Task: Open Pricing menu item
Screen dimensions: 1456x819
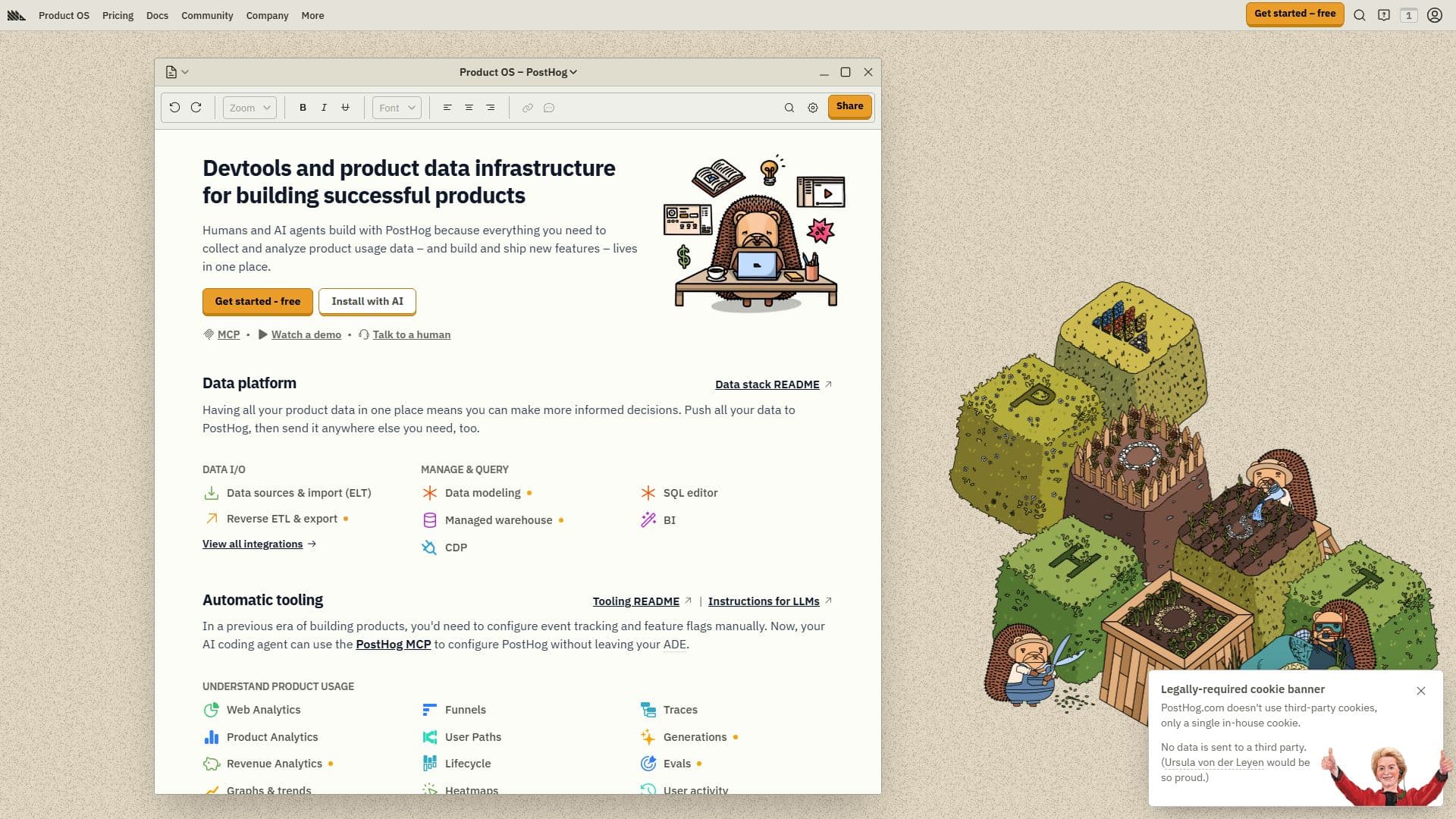Action: tap(118, 15)
